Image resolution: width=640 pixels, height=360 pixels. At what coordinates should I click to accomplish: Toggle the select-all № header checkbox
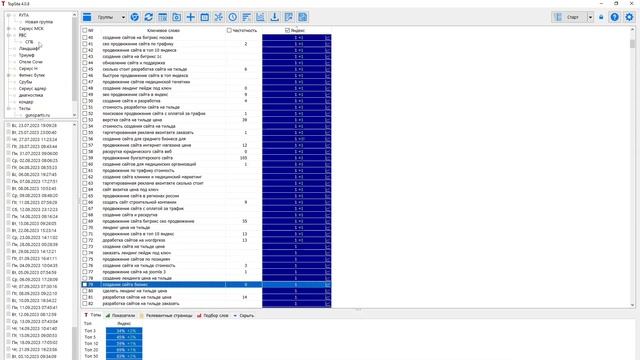pos(85,30)
